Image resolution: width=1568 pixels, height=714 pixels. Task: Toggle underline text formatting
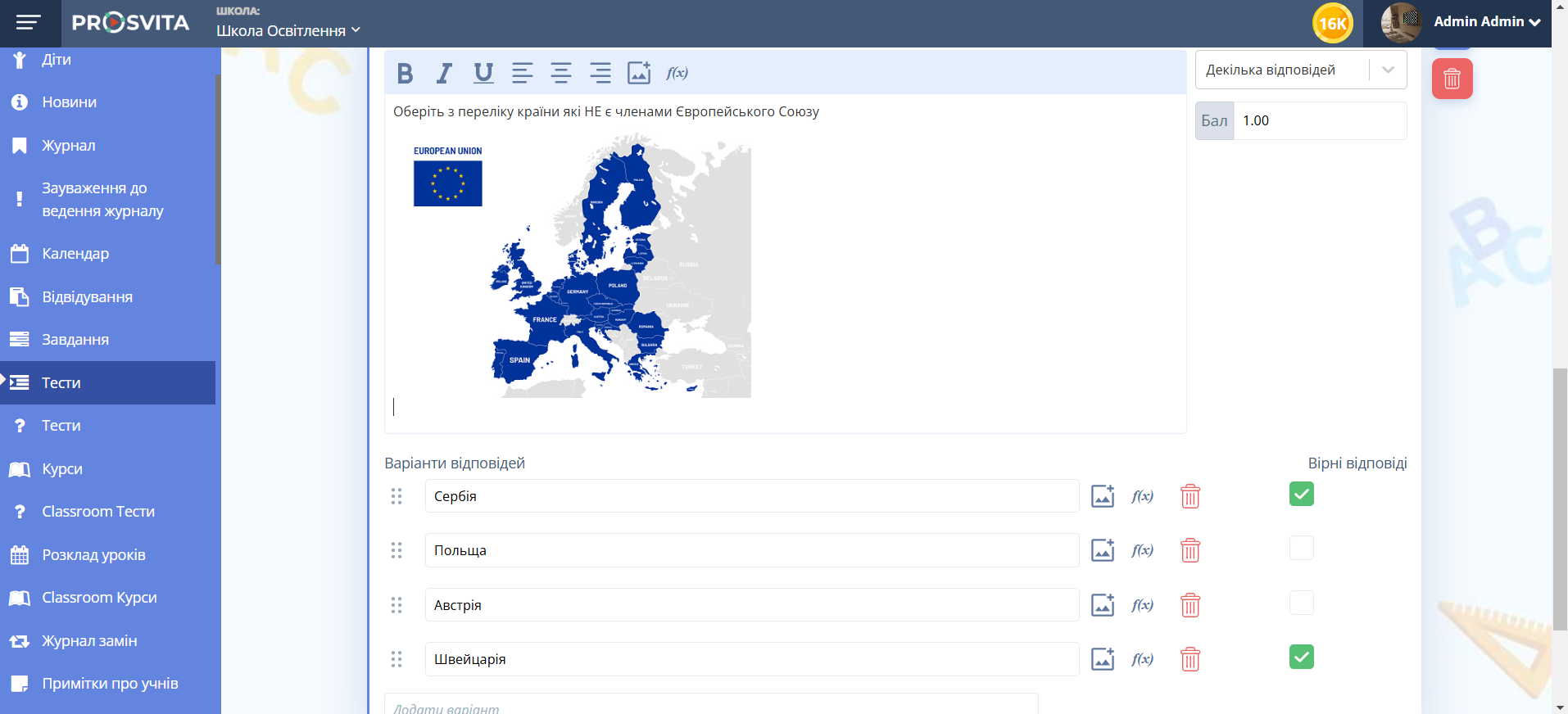pos(483,73)
